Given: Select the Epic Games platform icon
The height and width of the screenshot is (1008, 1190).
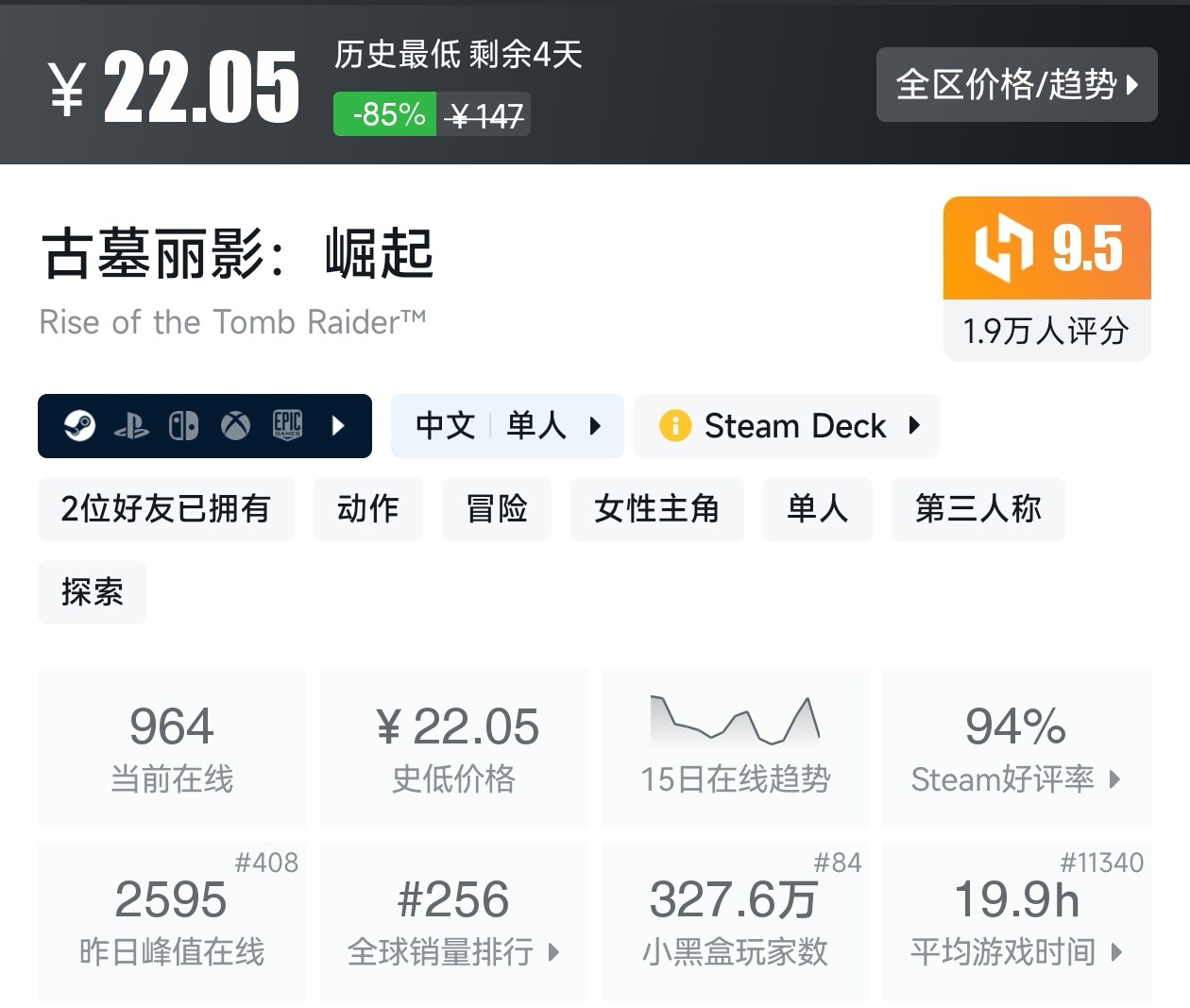Looking at the screenshot, I should pyautogui.click(x=287, y=426).
